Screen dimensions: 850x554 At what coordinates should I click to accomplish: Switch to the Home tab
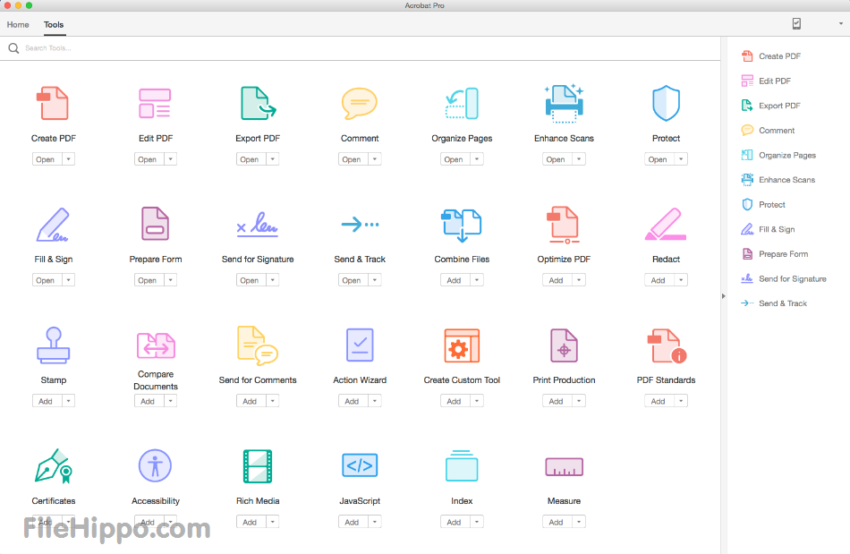point(18,24)
